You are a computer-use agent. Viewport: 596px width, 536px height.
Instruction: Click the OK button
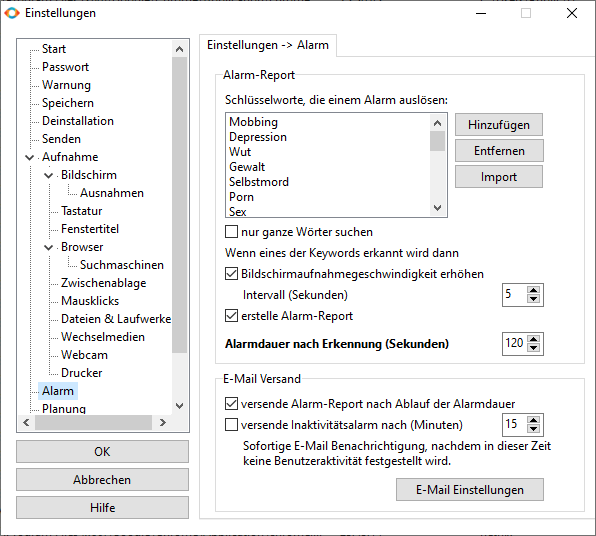pos(102,452)
